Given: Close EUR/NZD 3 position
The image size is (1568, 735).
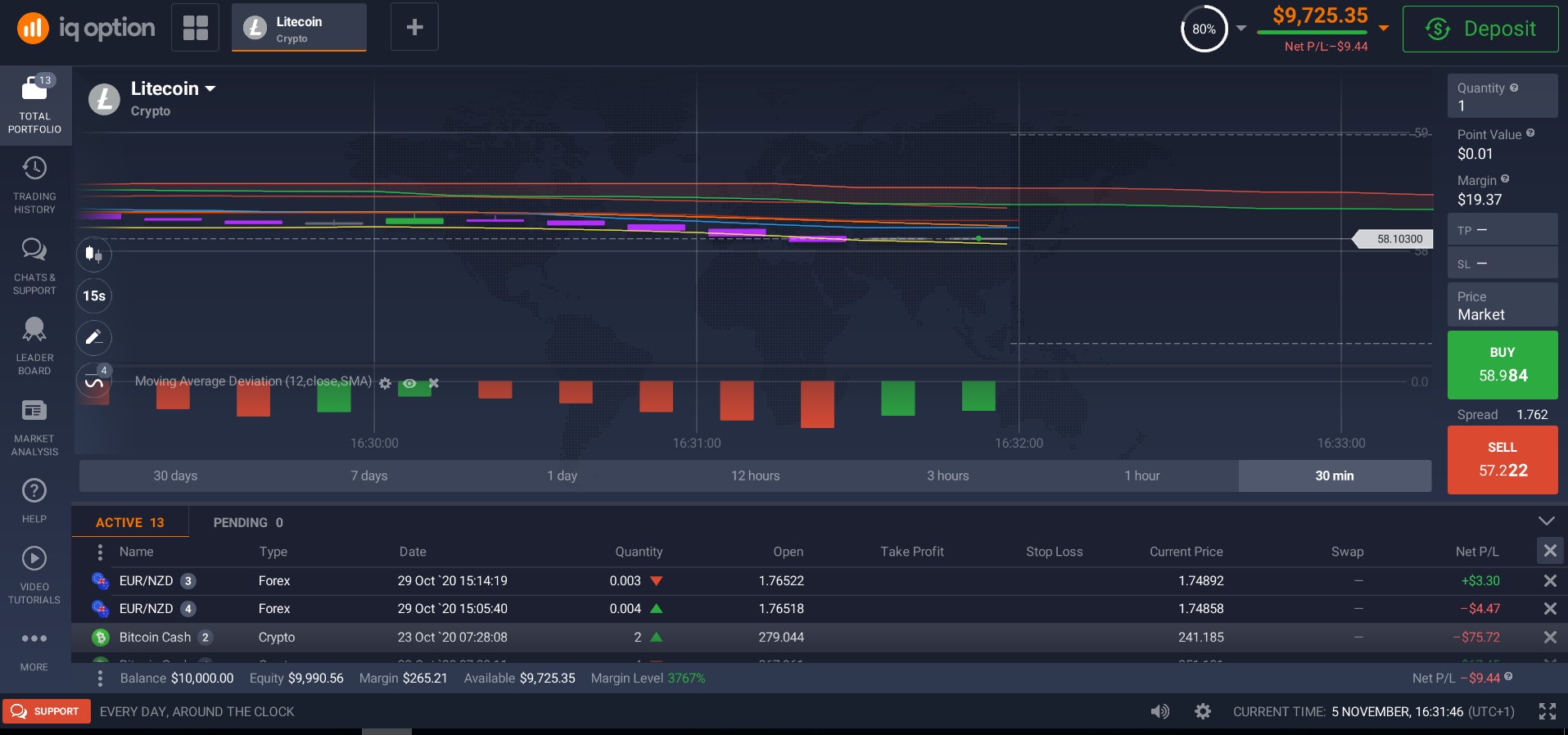Looking at the screenshot, I should (x=1550, y=580).
